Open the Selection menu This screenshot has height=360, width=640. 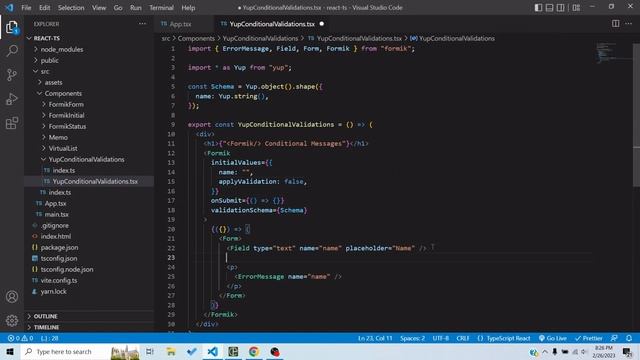[x=71, y=7]
